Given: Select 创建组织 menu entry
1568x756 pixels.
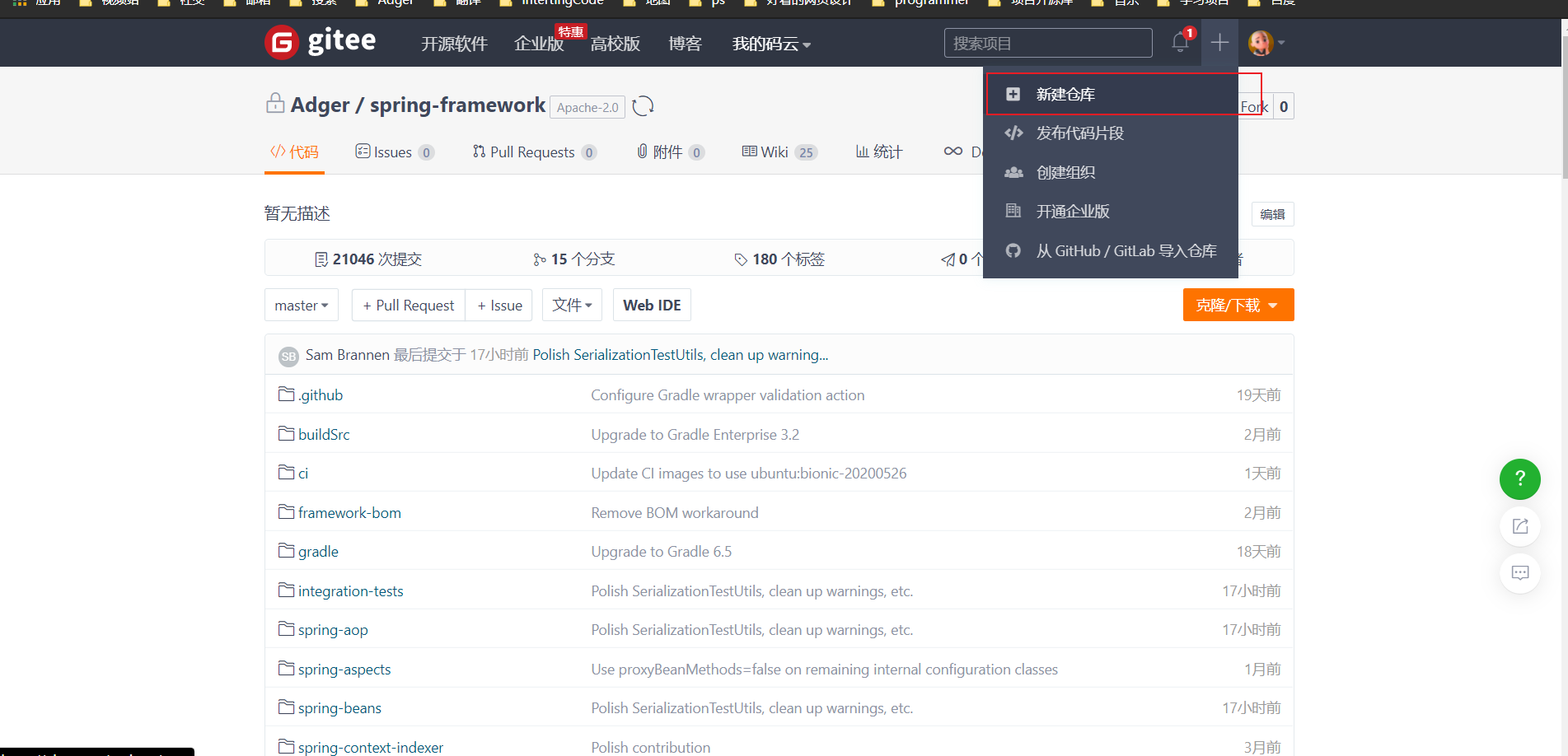Looking at the screenshot, I should tap(1111, 172).
